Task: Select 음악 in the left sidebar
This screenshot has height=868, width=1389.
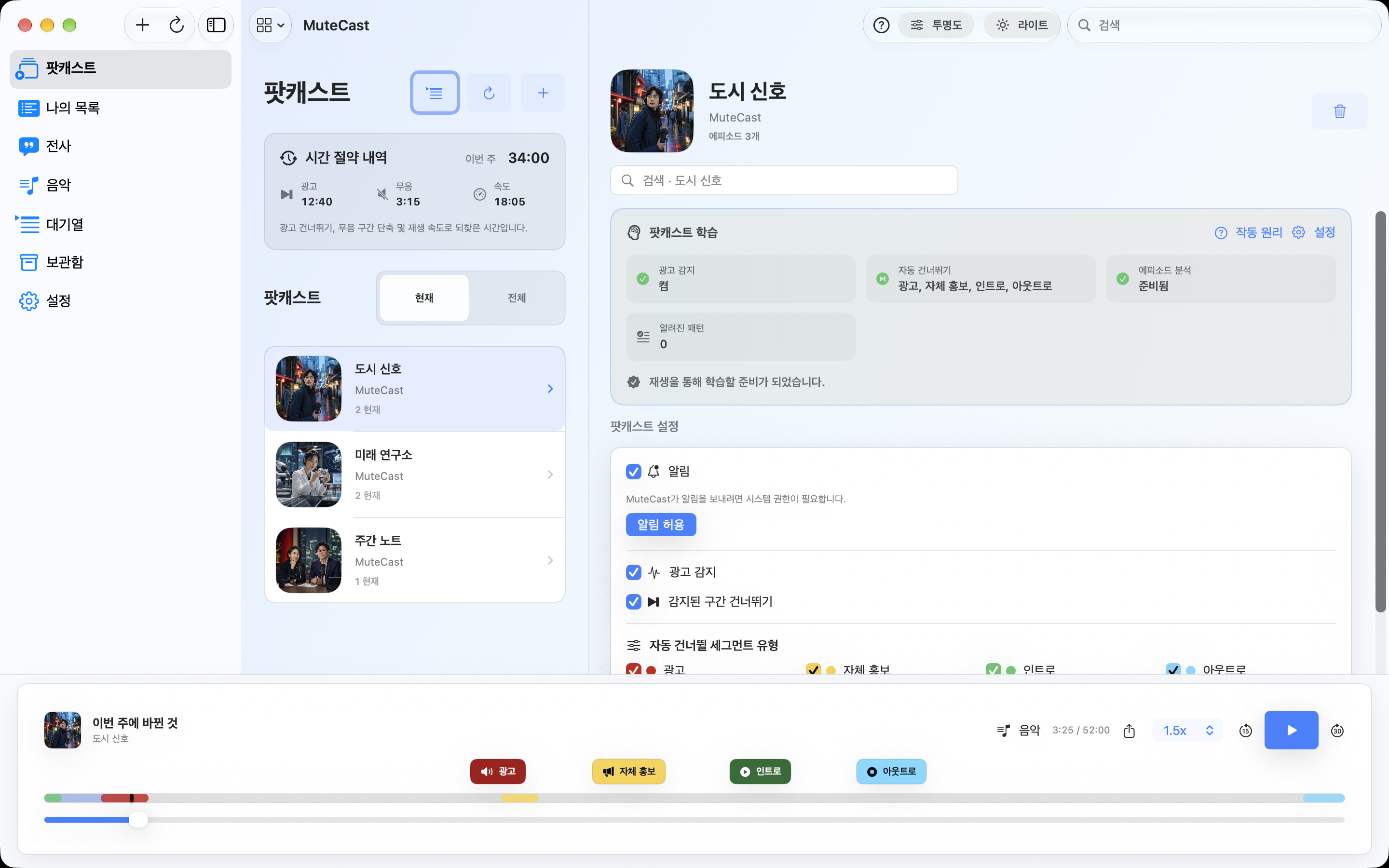Action: tap(121, 185)
